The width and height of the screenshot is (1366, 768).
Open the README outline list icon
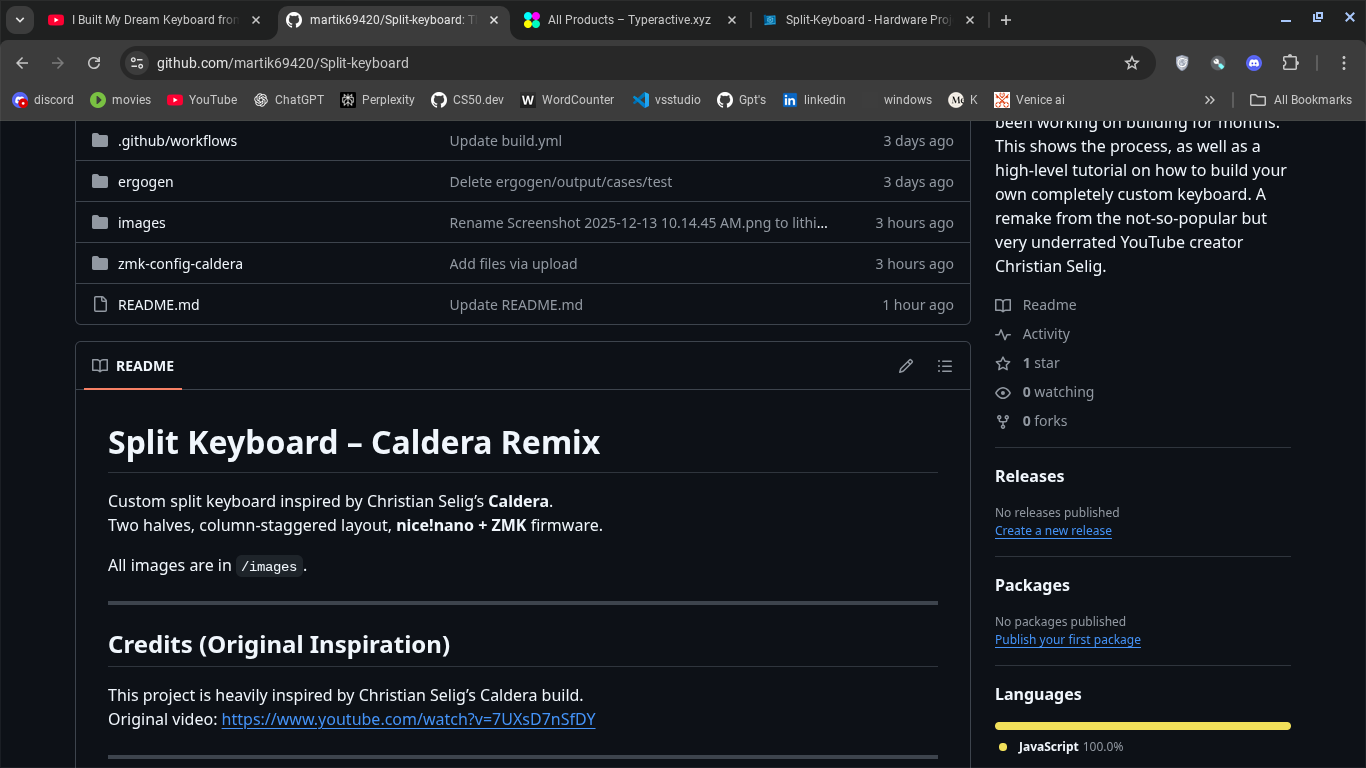pyautogui.click(x=945, y=366)
